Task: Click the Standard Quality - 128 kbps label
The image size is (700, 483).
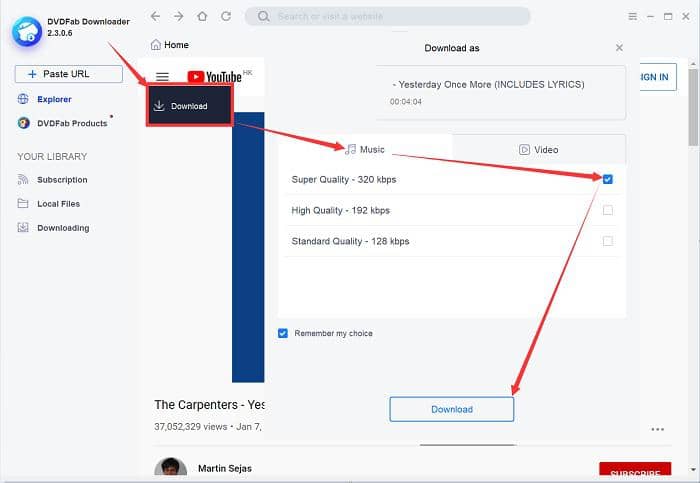Action: (x=350, y=241)
